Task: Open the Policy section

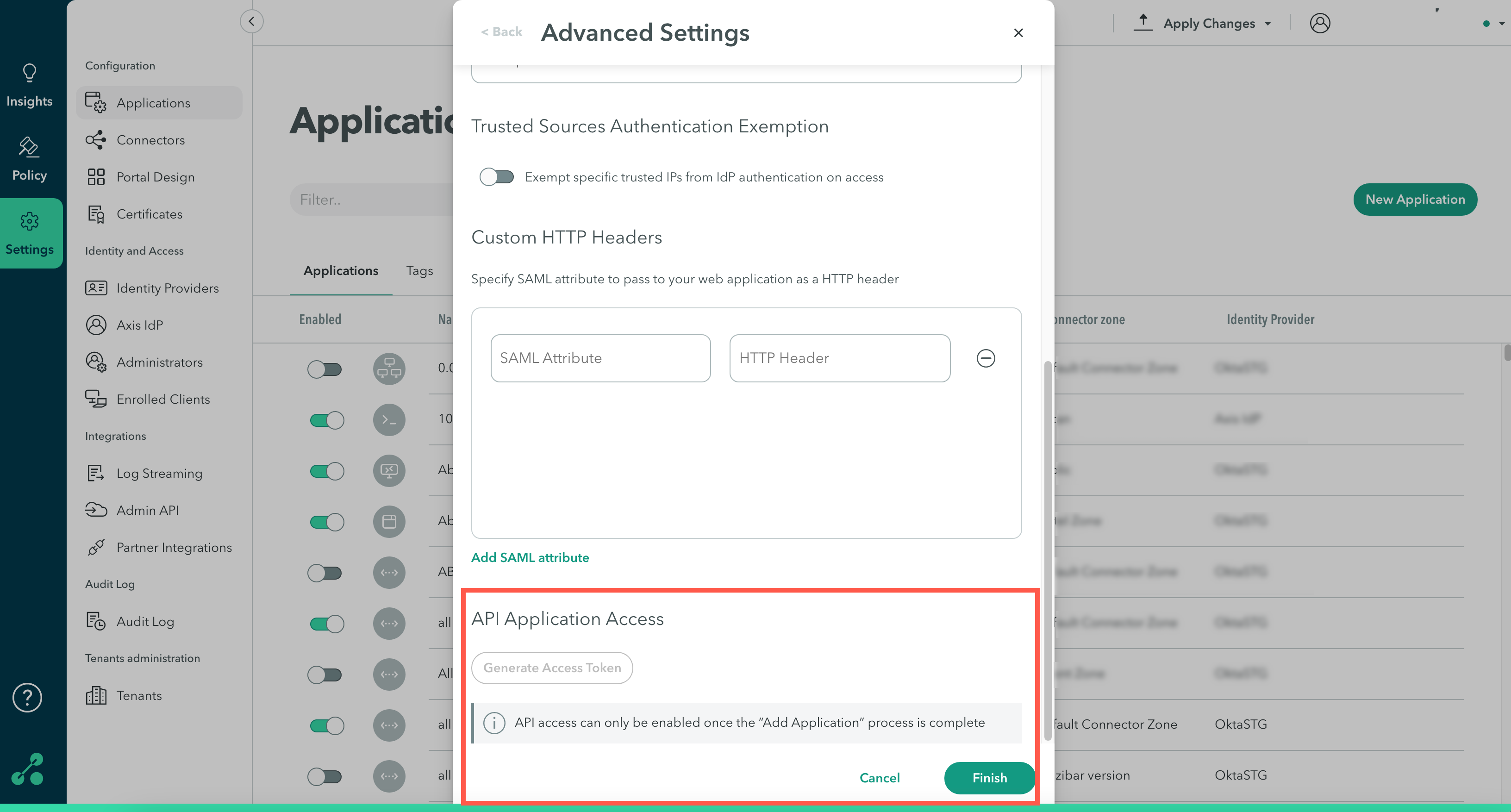Action: [x=29, y=160]
